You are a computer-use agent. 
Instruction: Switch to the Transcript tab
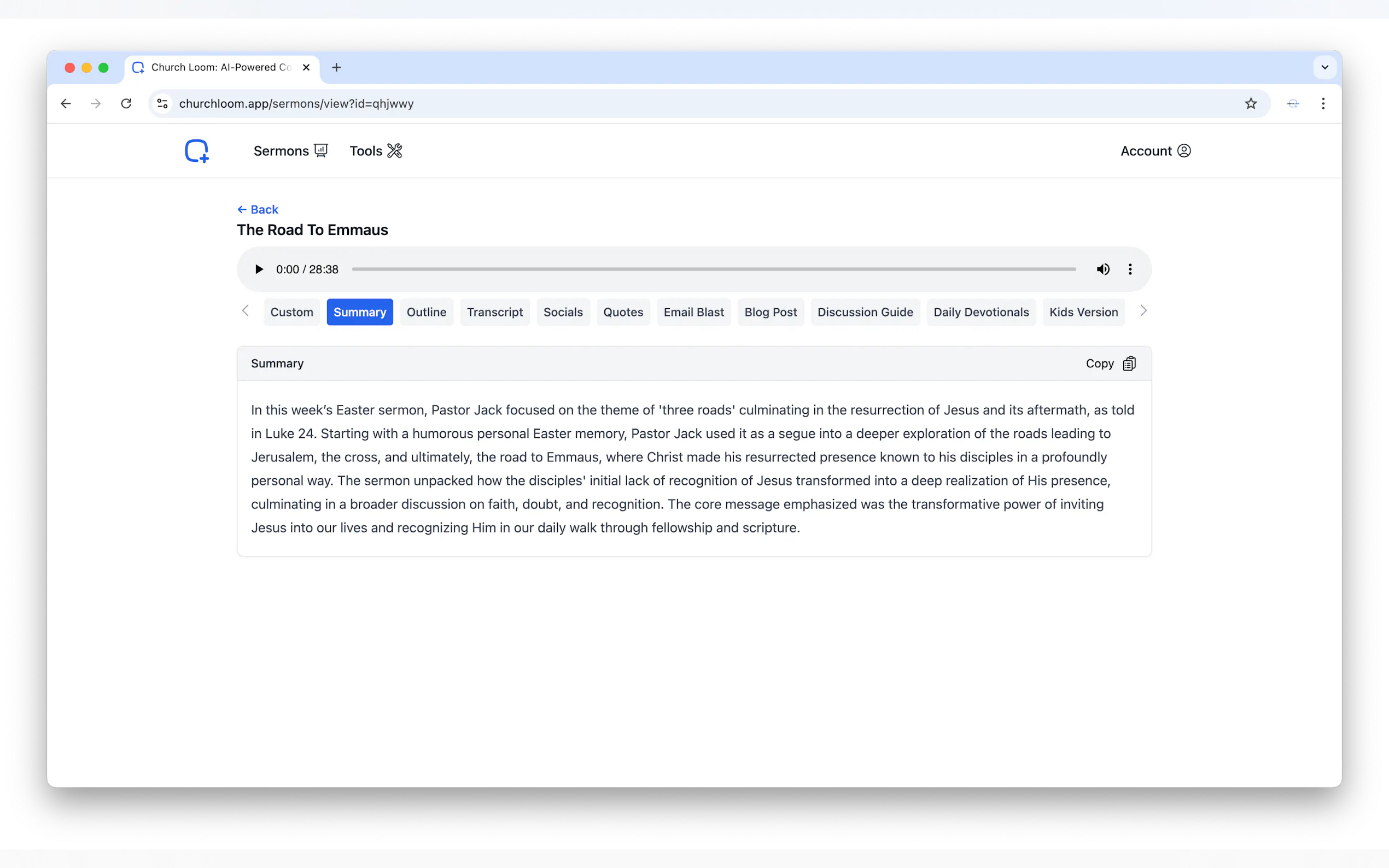(x=494, y=312)
